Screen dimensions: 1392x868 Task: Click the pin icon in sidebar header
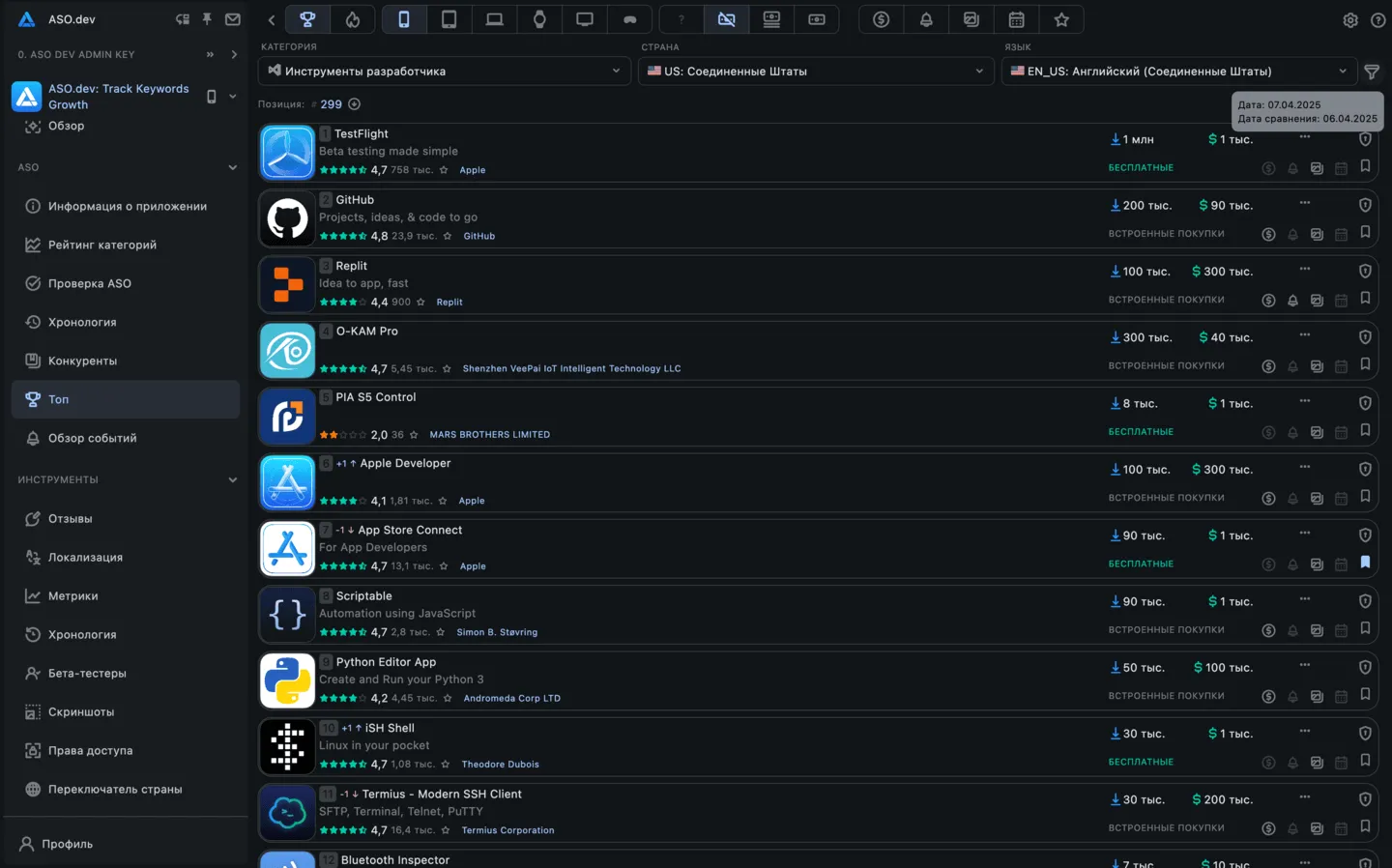(207, 19)
